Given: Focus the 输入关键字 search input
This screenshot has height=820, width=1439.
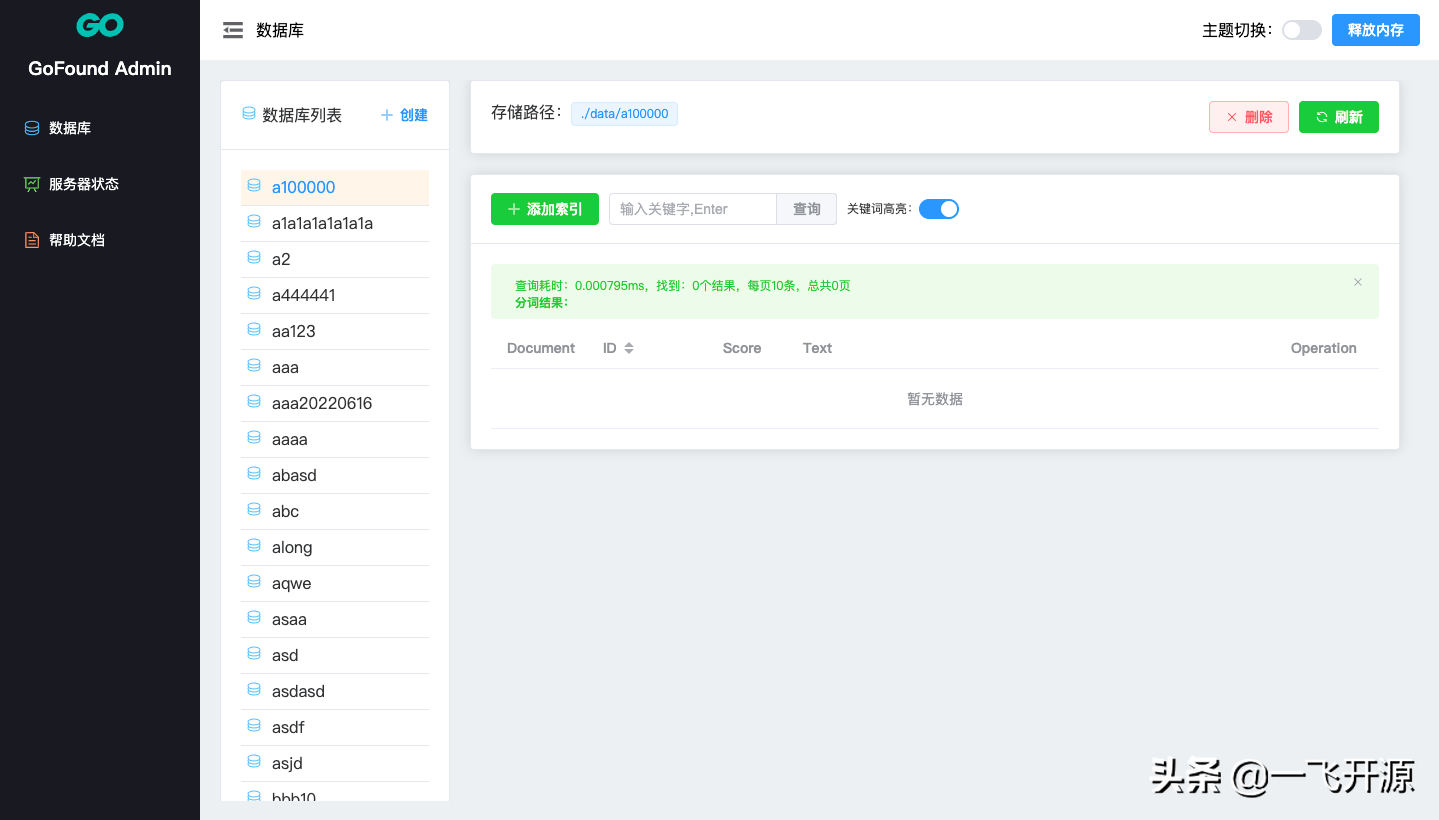Looking at the screenshot, I should tap(693, 209).
